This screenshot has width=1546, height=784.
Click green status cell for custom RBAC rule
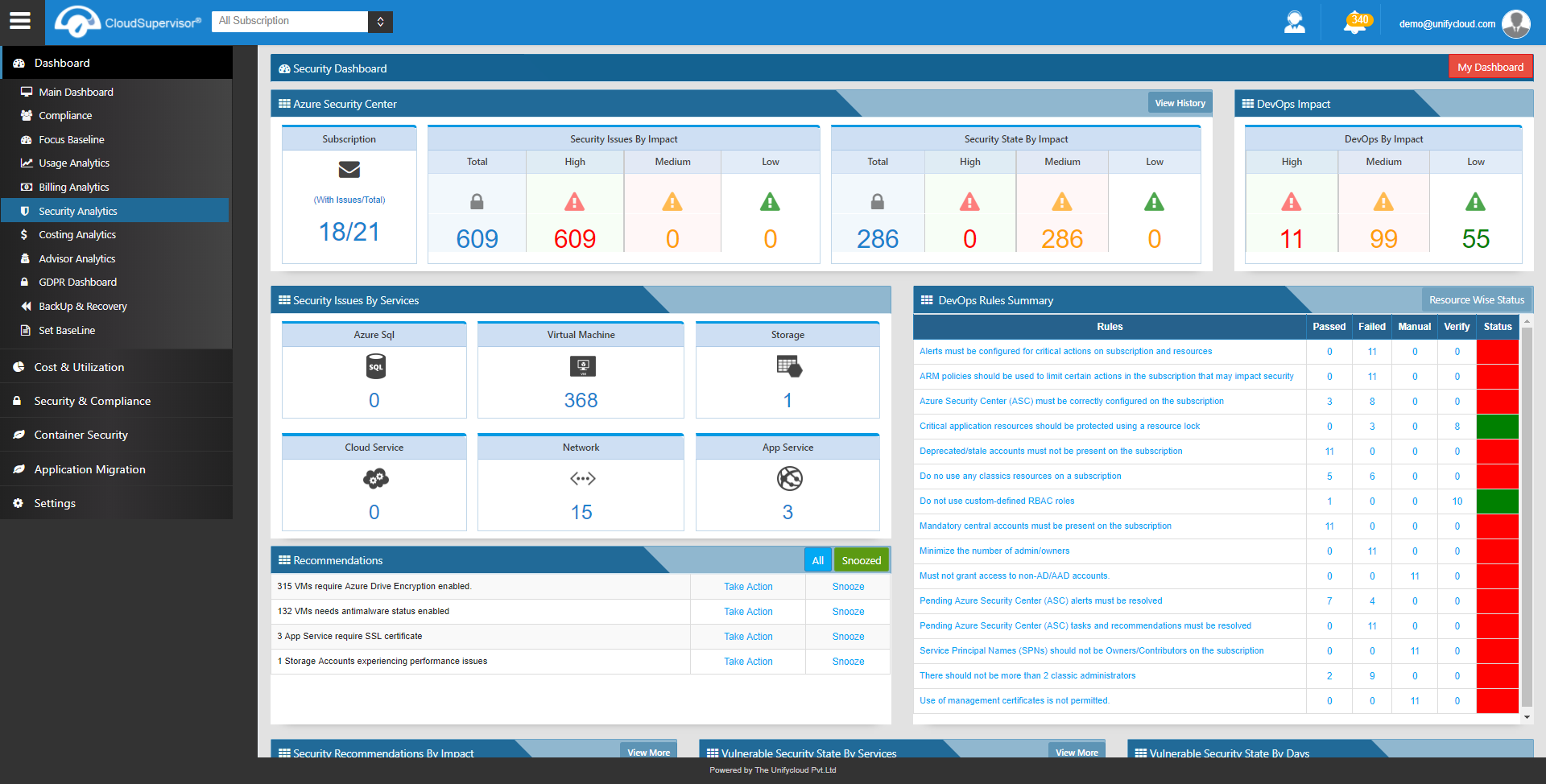[x=1497, y=501]
